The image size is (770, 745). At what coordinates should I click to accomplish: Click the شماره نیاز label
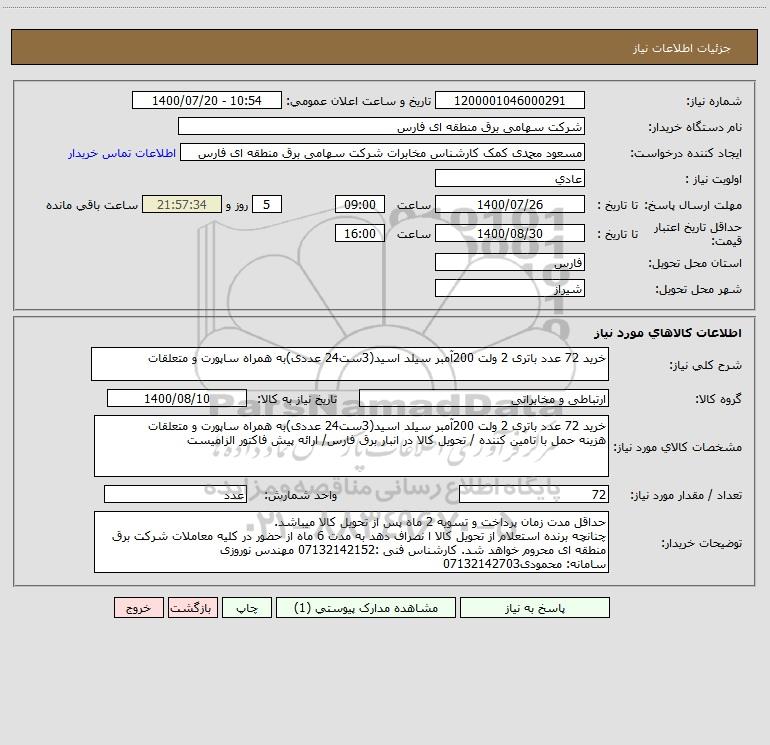pos(714,102)
